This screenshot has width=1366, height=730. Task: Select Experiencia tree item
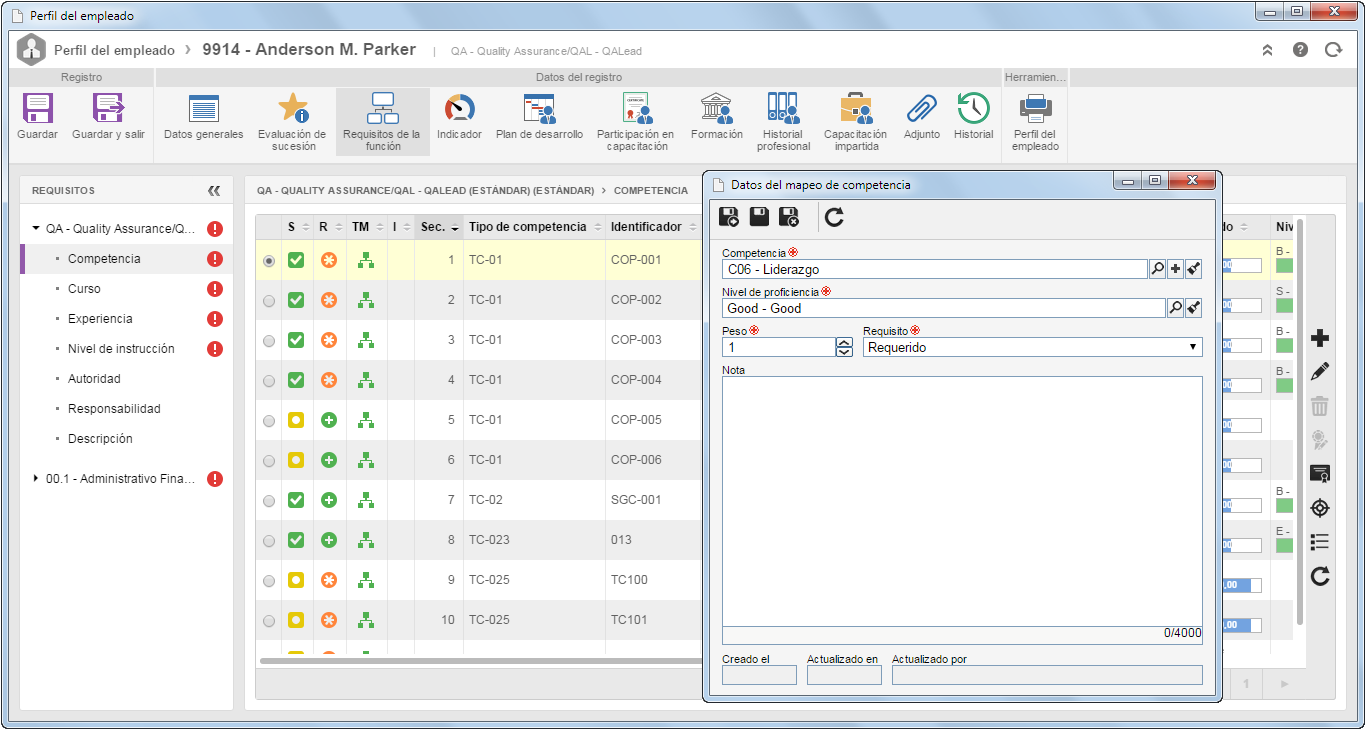[100, 319]
